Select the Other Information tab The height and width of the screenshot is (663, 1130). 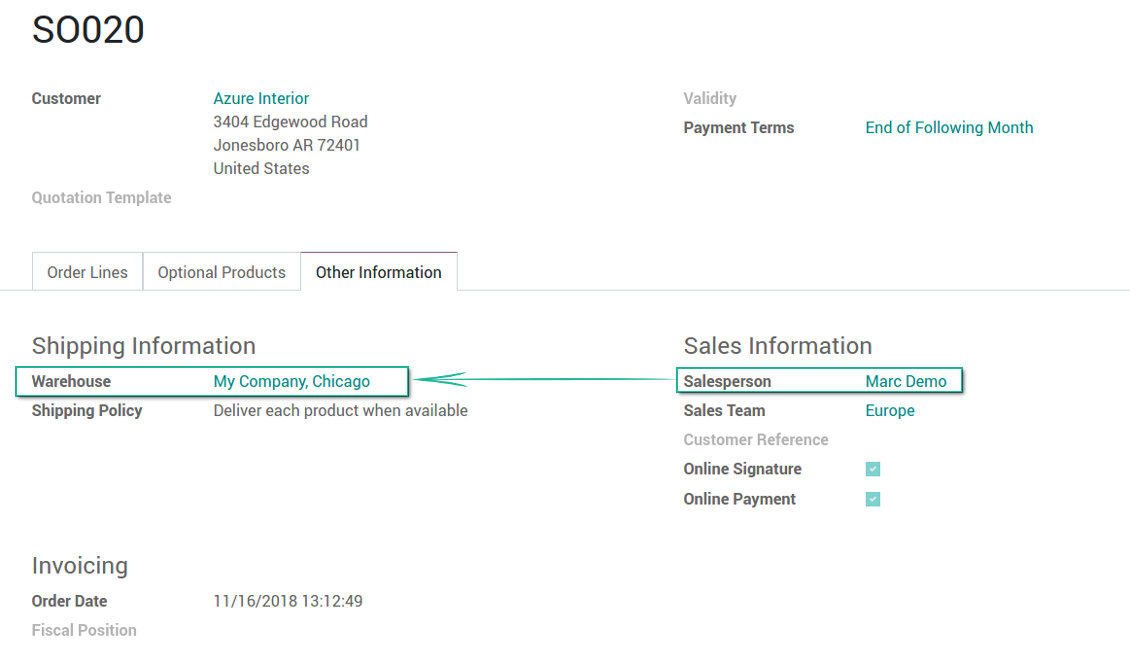click(378, 272)
